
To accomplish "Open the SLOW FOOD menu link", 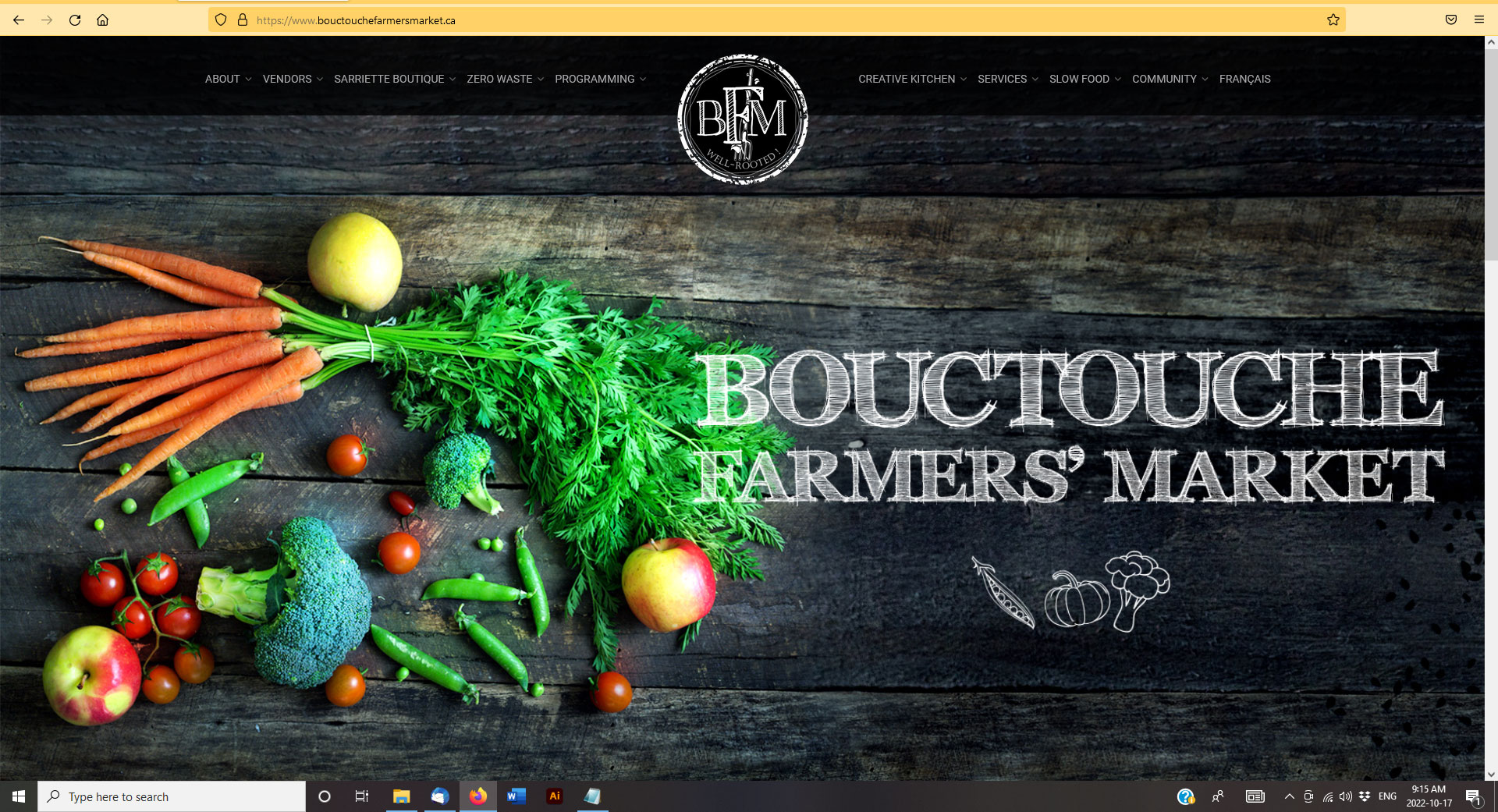I will [1079, 79].
